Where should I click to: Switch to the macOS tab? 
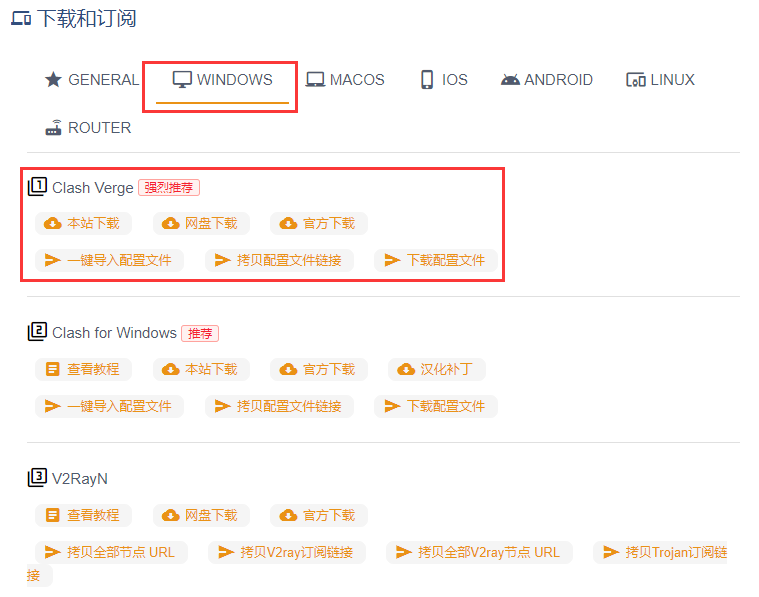tap(345, 79)
